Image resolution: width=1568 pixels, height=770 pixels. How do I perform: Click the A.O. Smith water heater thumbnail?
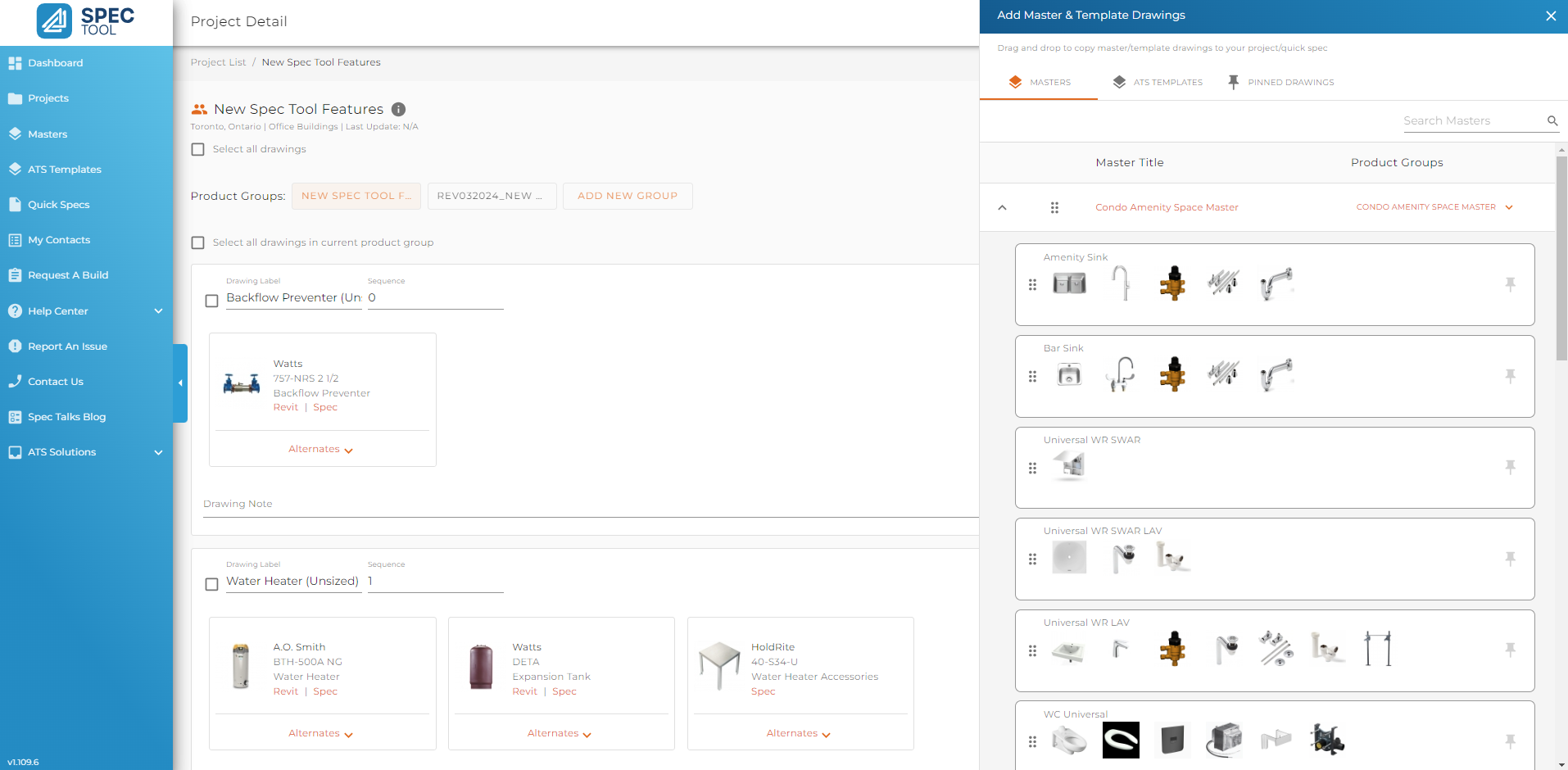(241, 665)
